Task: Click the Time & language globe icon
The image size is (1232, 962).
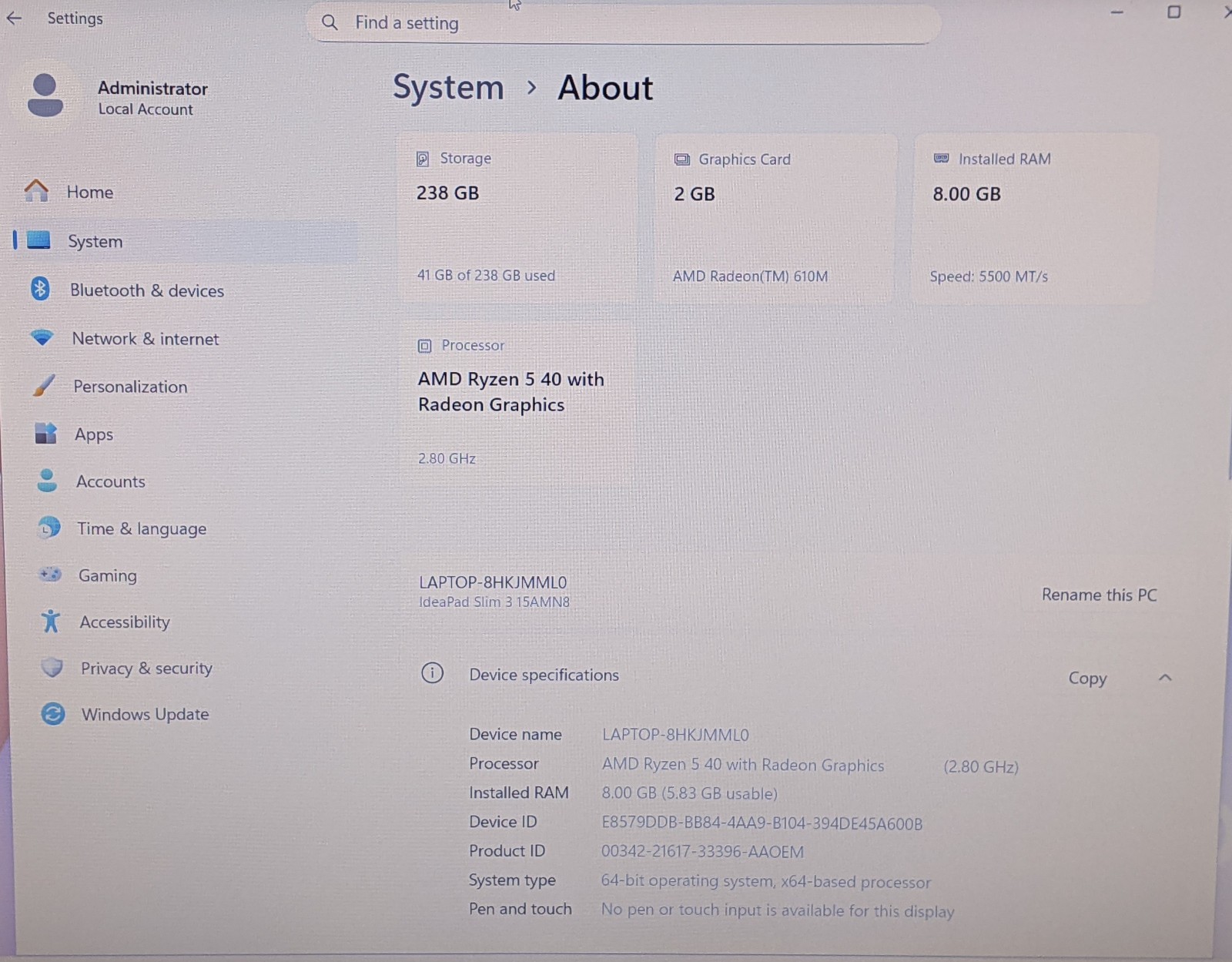Action: tap(49, 528)
